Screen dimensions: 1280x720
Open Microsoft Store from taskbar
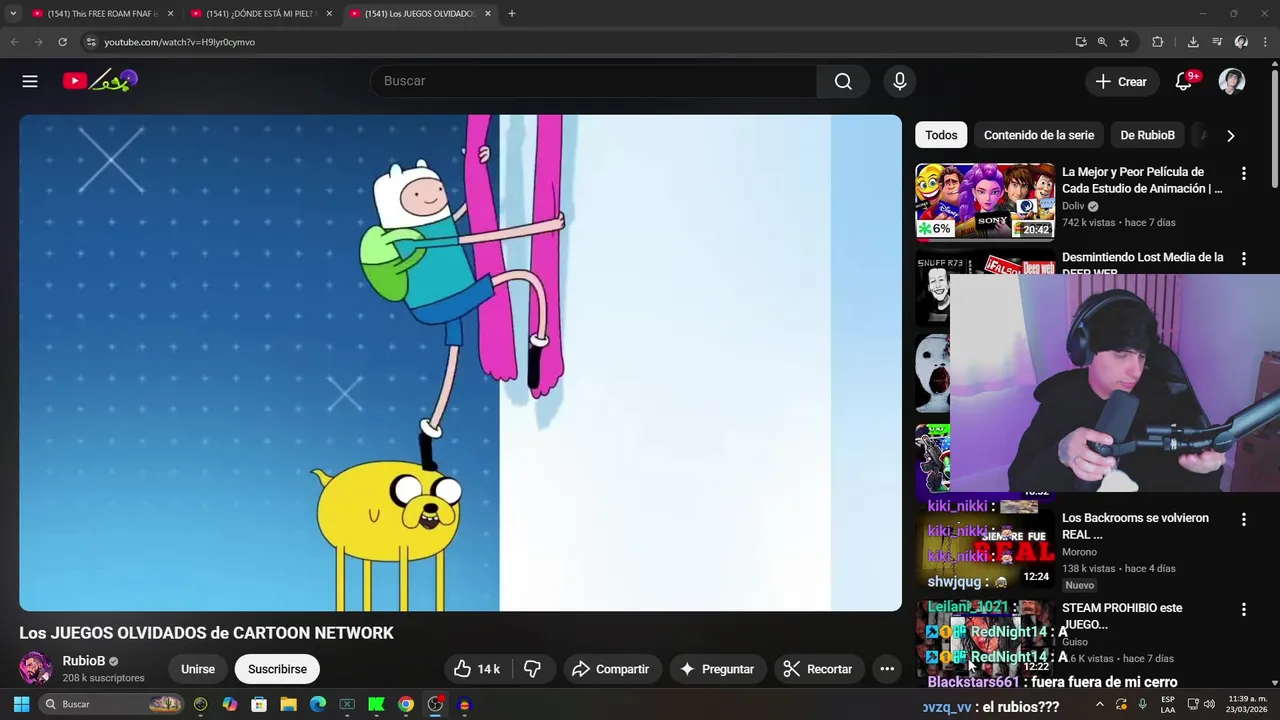[x=259, y=704]
